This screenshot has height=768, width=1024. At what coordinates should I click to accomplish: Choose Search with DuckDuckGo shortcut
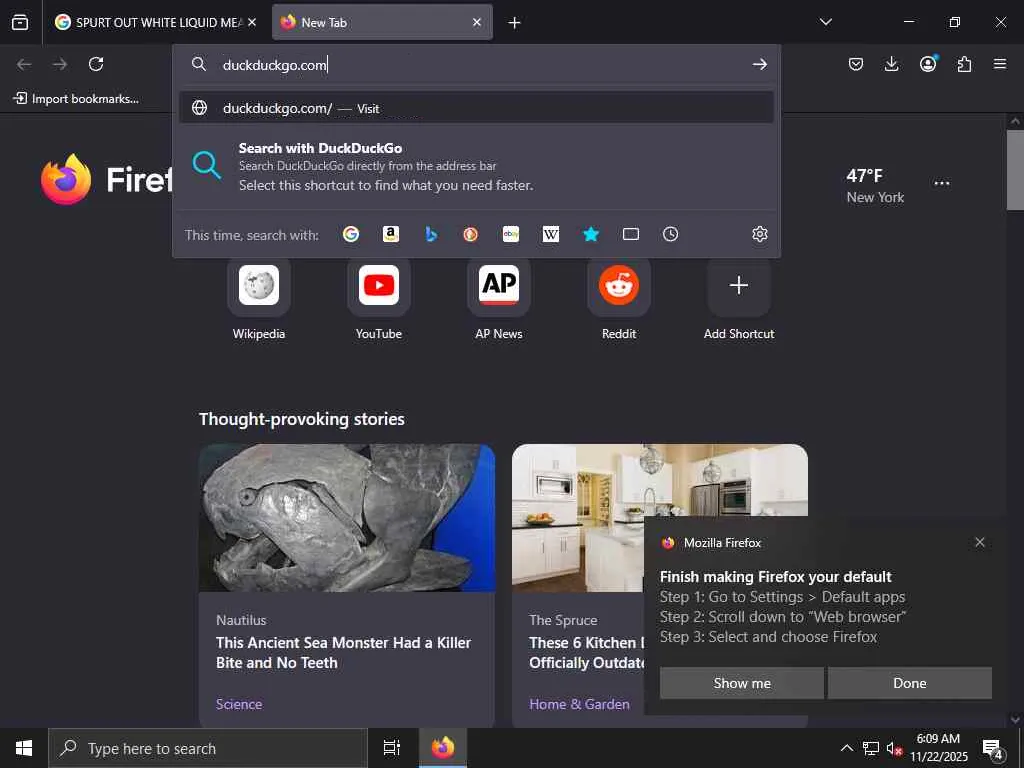click(x=477, y=166)
